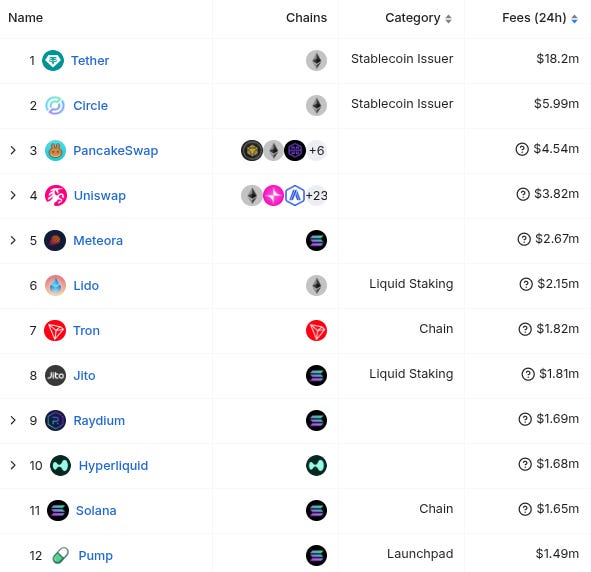
Task: Click the Tether logo icon
Action: point(53,60)
